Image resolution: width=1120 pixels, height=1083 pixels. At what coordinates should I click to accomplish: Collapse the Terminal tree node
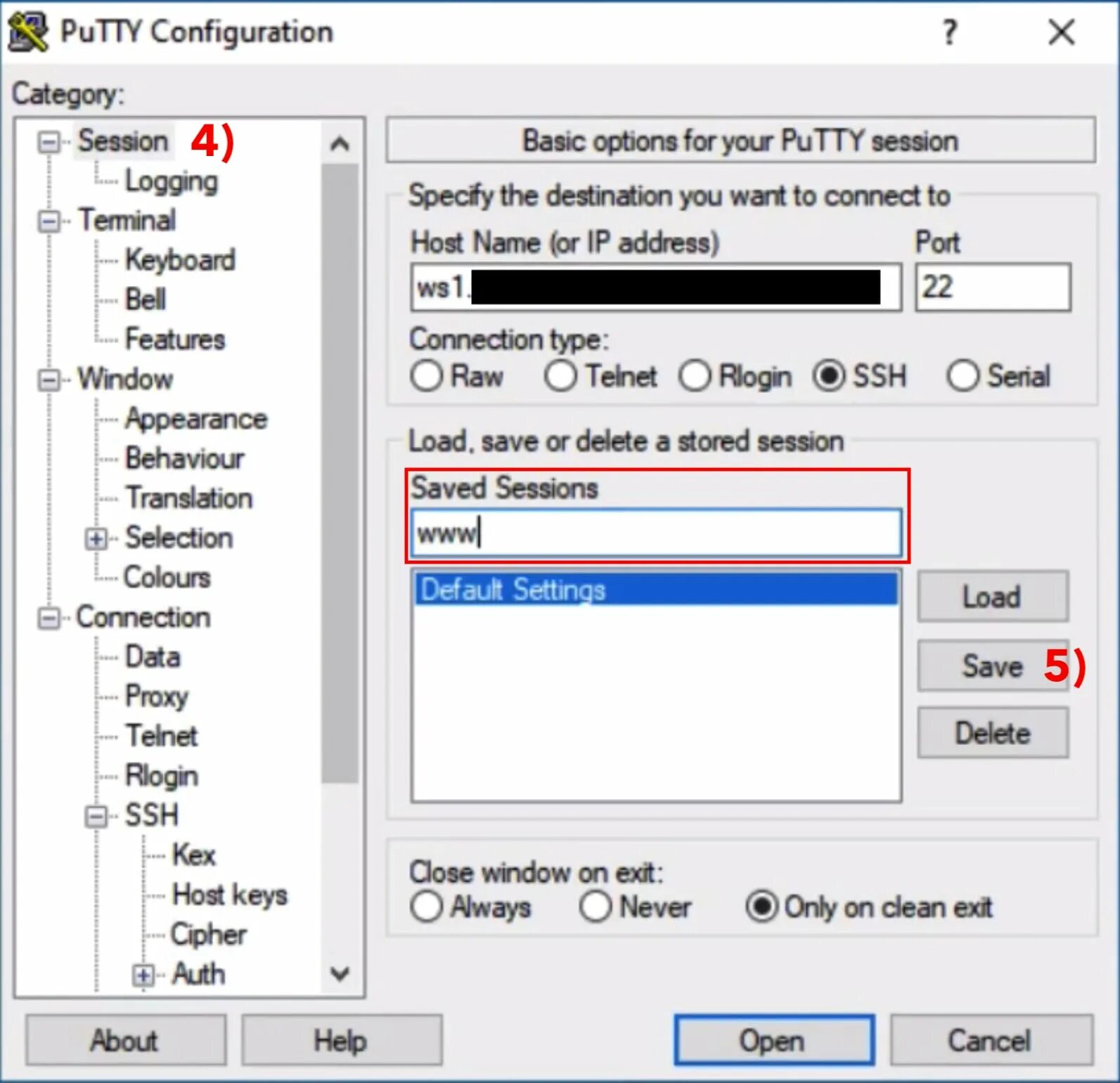pyautogui.click(x=49, y=221)
